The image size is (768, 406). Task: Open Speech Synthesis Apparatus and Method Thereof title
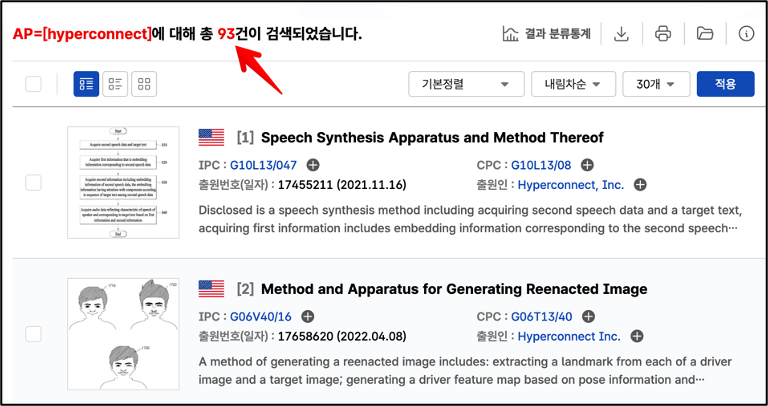(432, 138)
